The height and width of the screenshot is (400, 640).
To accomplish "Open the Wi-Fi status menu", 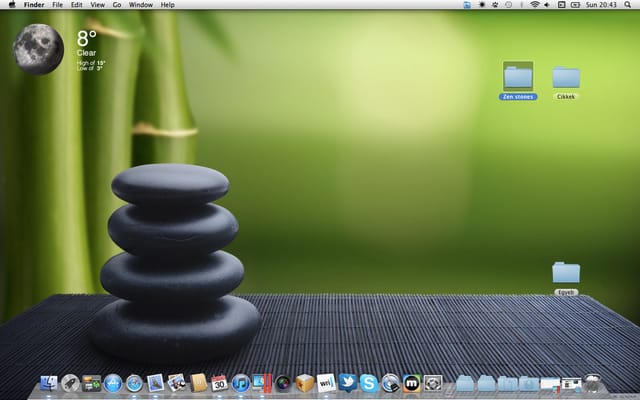I will coord(535,5).
